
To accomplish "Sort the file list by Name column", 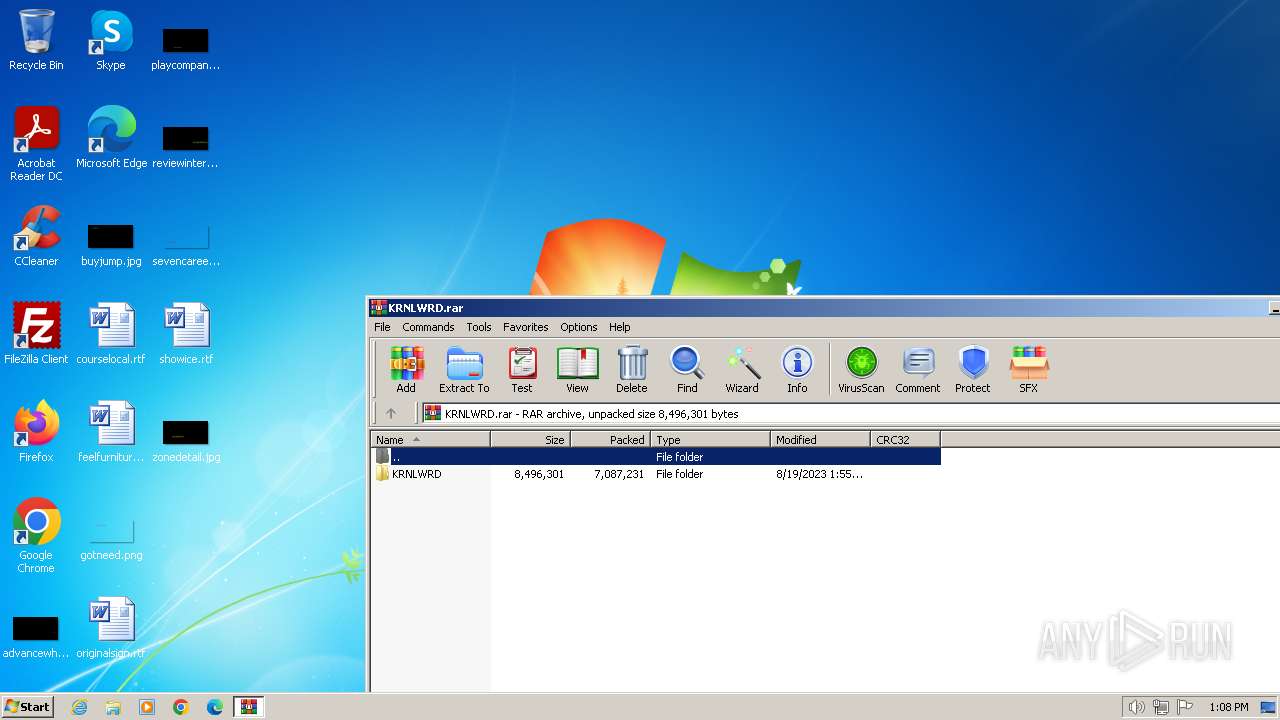I will click(431, 439).
